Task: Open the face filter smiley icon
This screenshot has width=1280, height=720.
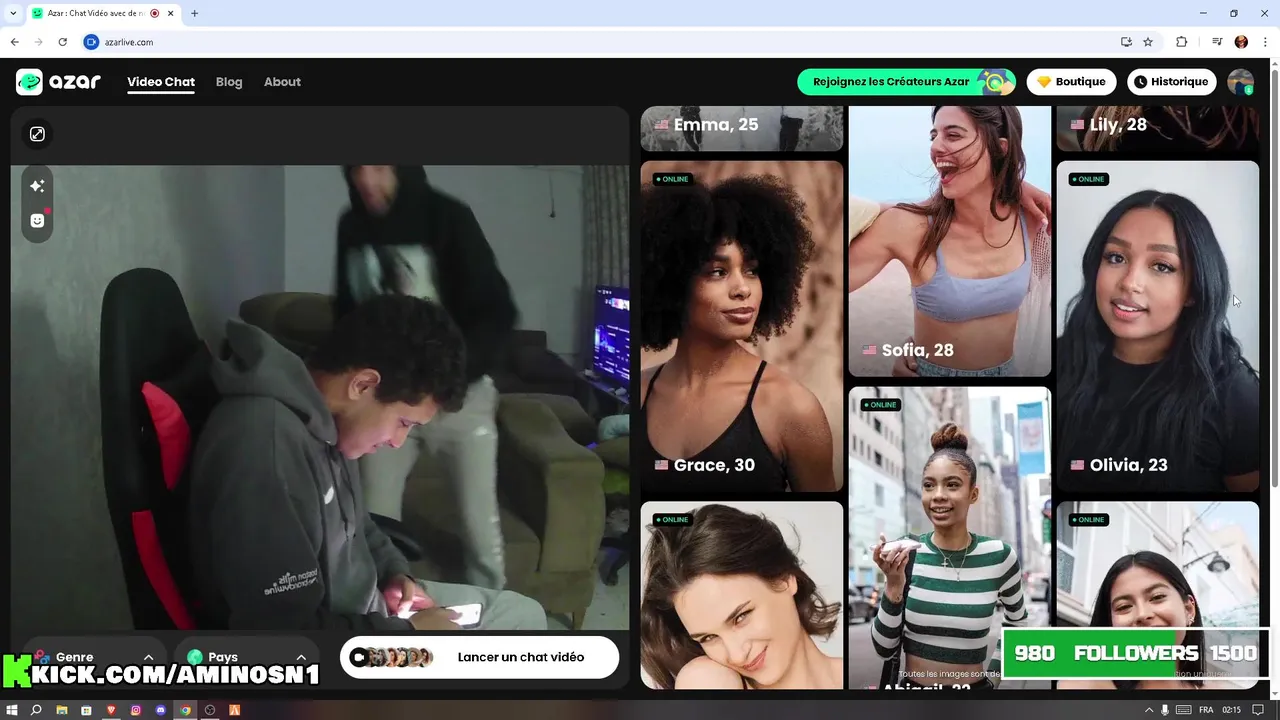Action: [37, 220]
